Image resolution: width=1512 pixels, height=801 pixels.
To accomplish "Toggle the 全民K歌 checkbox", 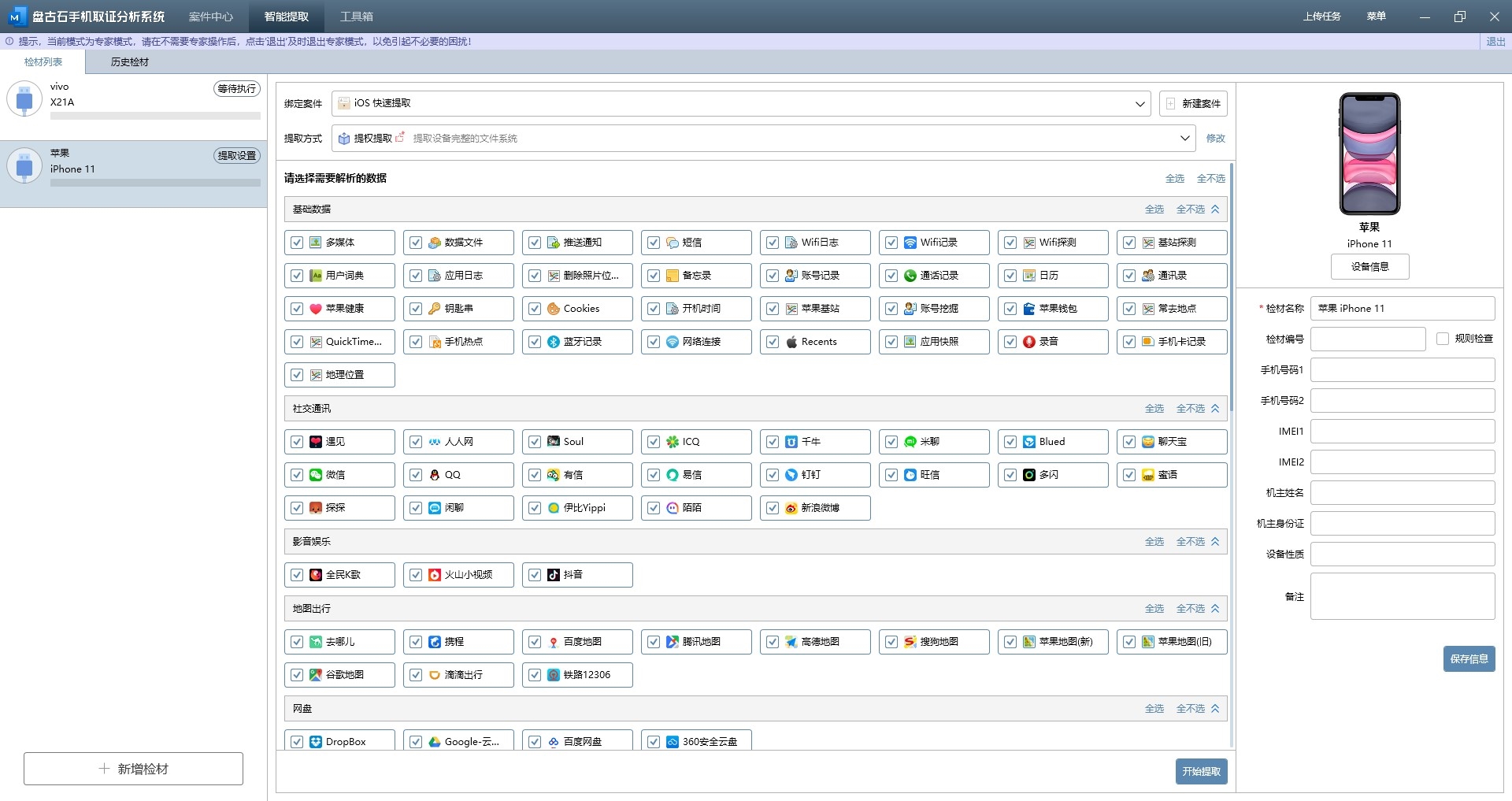I will 297,575.
